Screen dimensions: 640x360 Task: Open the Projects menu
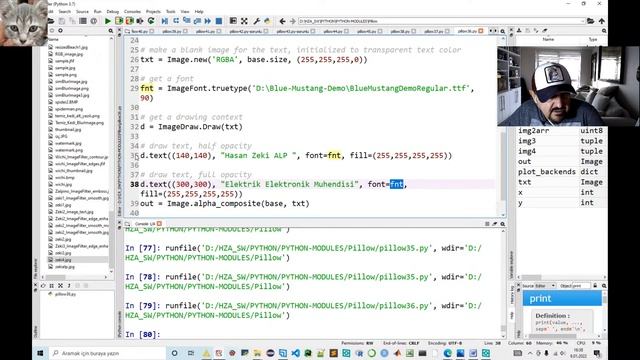(153, 11)
